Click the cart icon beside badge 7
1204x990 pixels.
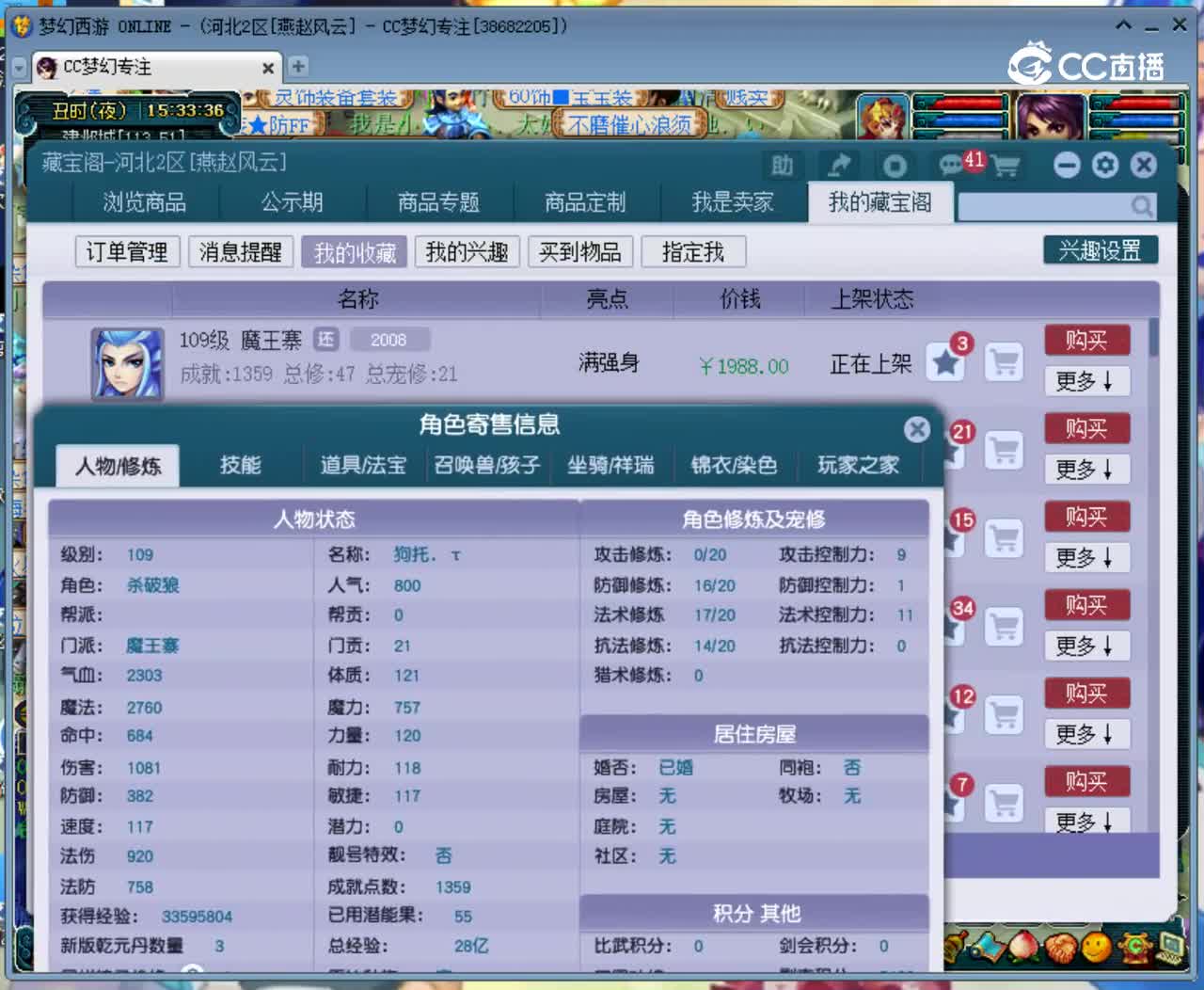click(1004, 803)
